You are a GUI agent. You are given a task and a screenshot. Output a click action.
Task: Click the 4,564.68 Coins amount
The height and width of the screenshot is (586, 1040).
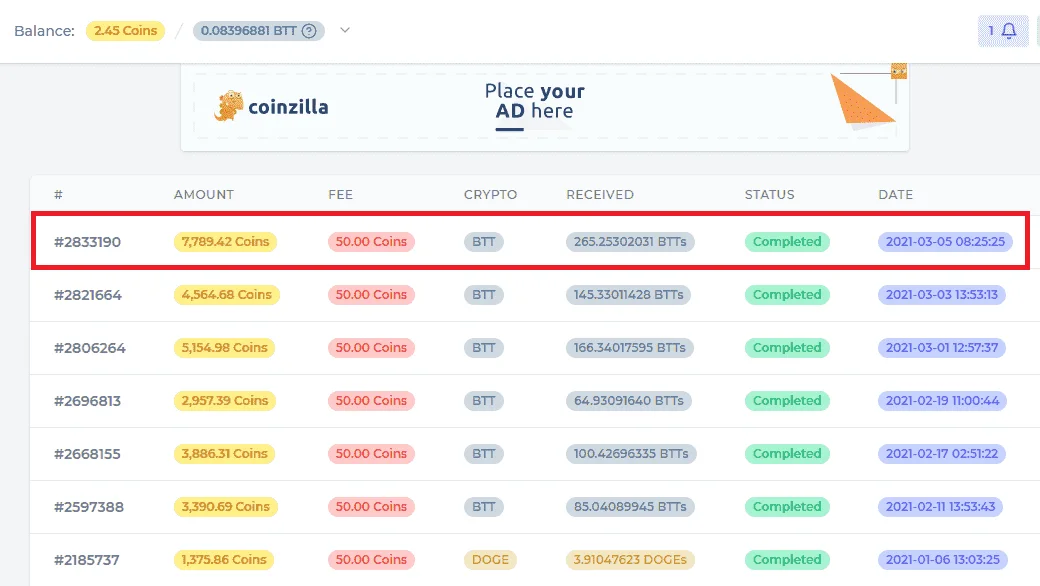[x=227, y=294]
